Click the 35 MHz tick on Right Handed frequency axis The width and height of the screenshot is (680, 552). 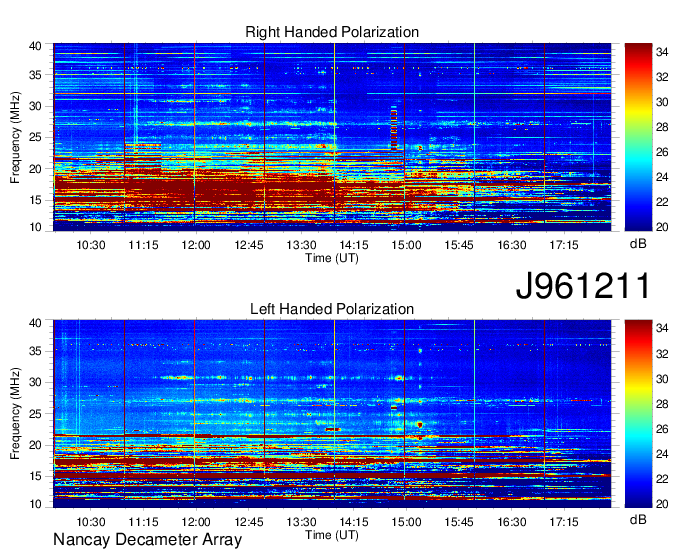click(35, 75)
